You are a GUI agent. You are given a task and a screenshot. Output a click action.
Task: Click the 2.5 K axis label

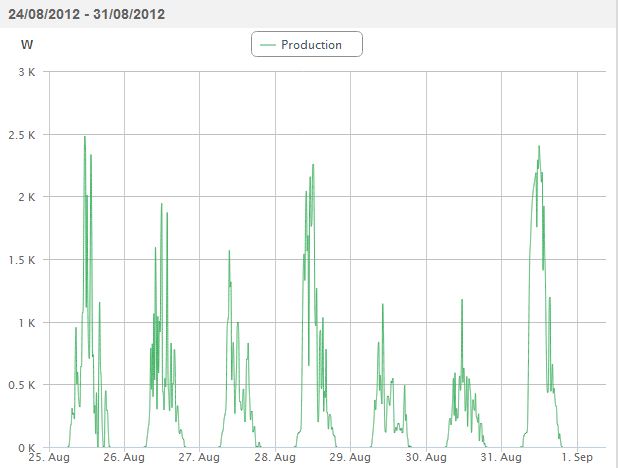pos(22,135)
